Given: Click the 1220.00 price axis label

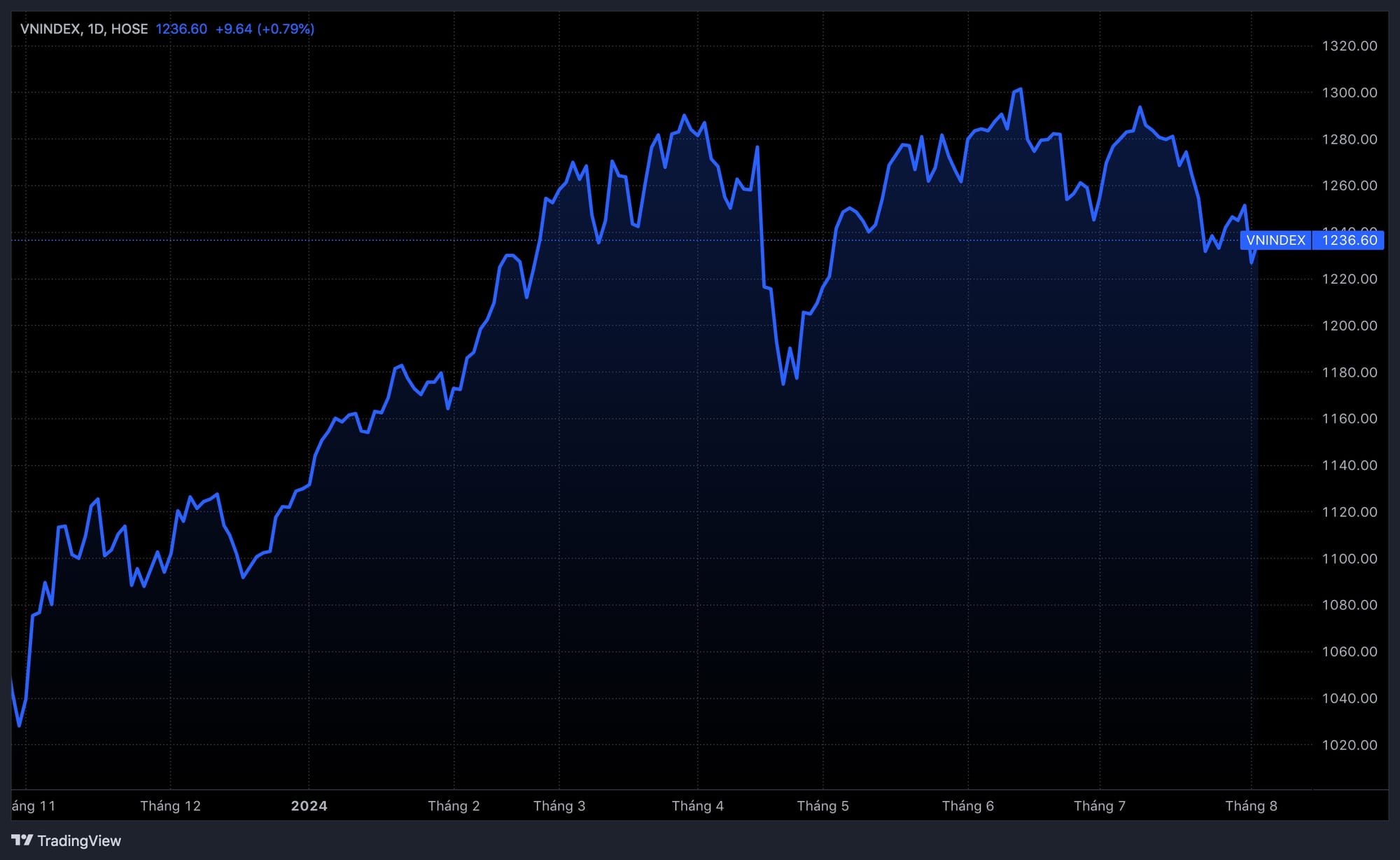Looking at the screenshot, I should 1349,279.
